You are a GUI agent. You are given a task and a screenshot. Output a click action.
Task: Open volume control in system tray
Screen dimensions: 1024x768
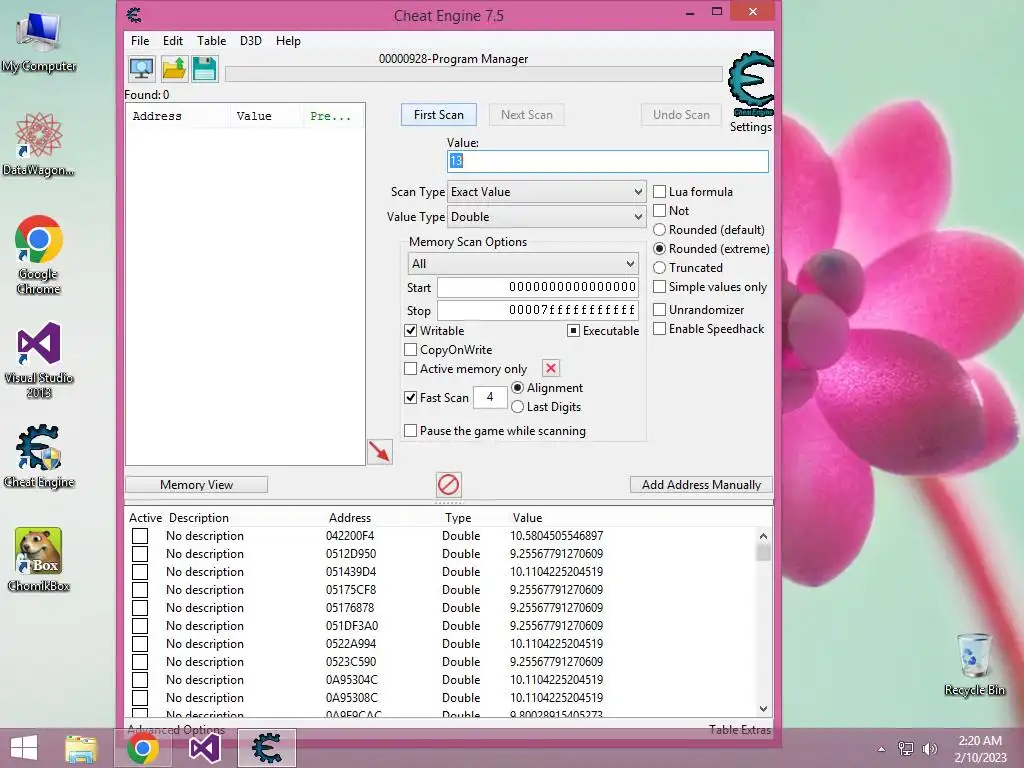point(930,749)
